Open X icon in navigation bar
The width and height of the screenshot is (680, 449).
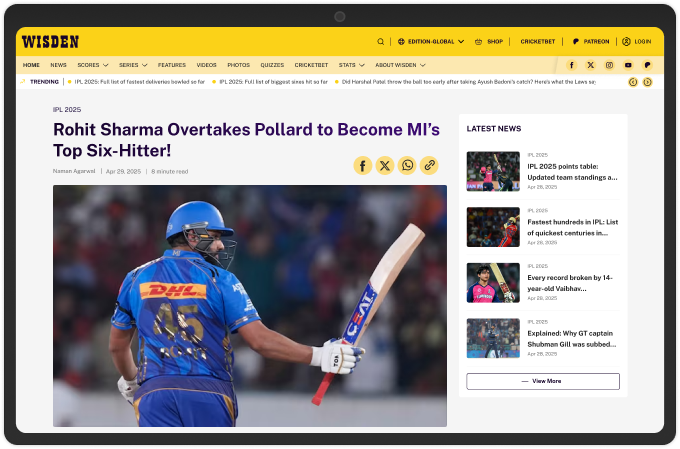click(590, 65)
